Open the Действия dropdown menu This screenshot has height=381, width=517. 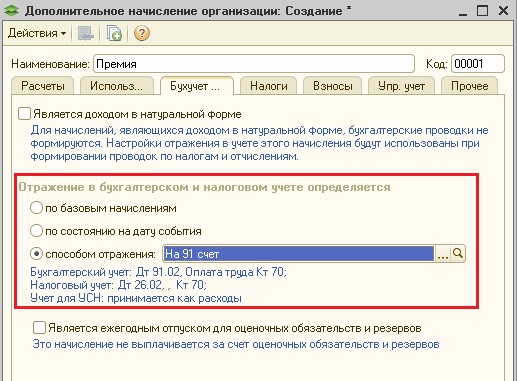[x=37, y=33]
